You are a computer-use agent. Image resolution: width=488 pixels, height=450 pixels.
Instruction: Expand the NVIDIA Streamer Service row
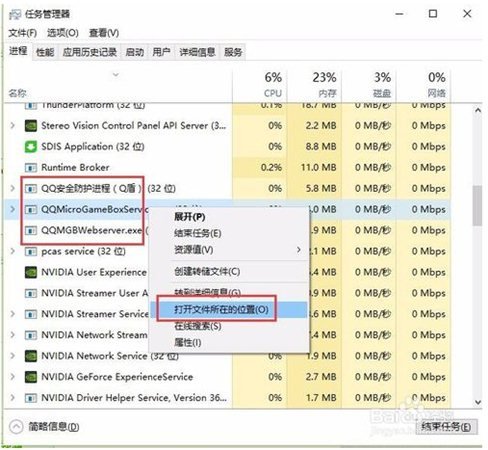click(x=13, y=314)
